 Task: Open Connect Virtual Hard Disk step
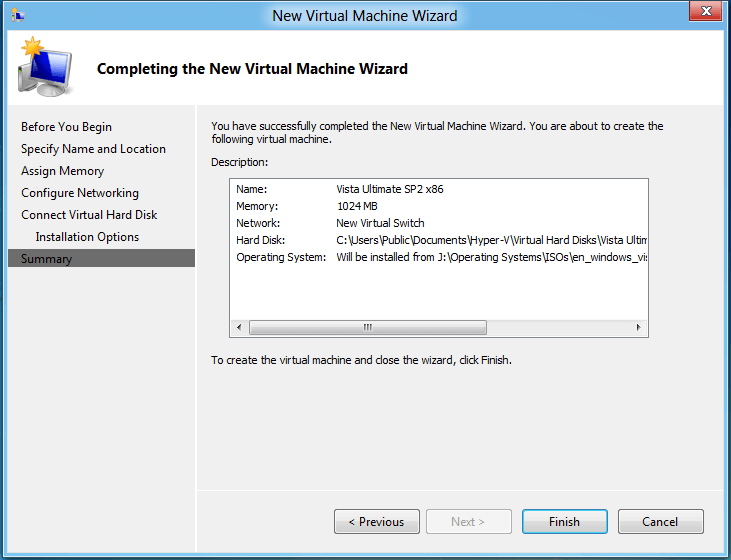click(x=89, y=215)
